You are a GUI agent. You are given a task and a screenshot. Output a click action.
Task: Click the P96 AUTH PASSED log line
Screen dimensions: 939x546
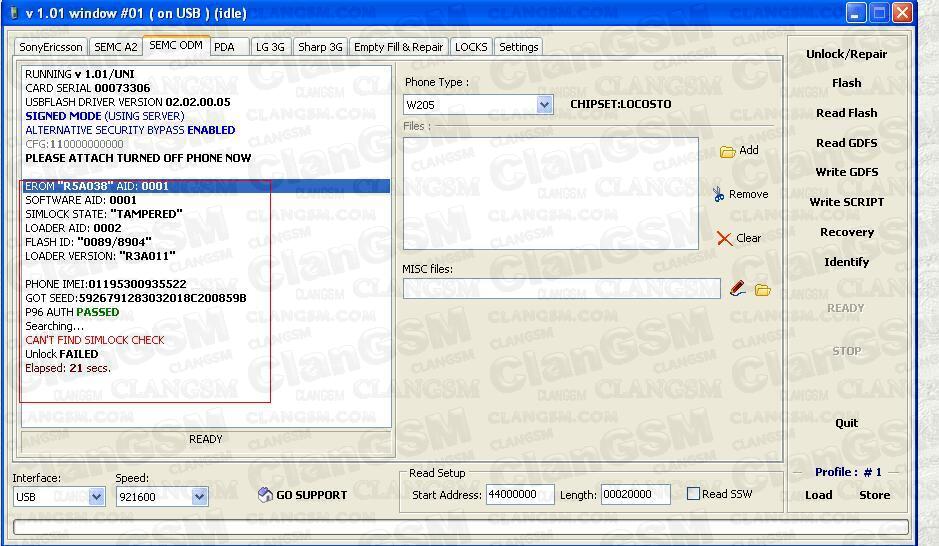coord(72,313)
